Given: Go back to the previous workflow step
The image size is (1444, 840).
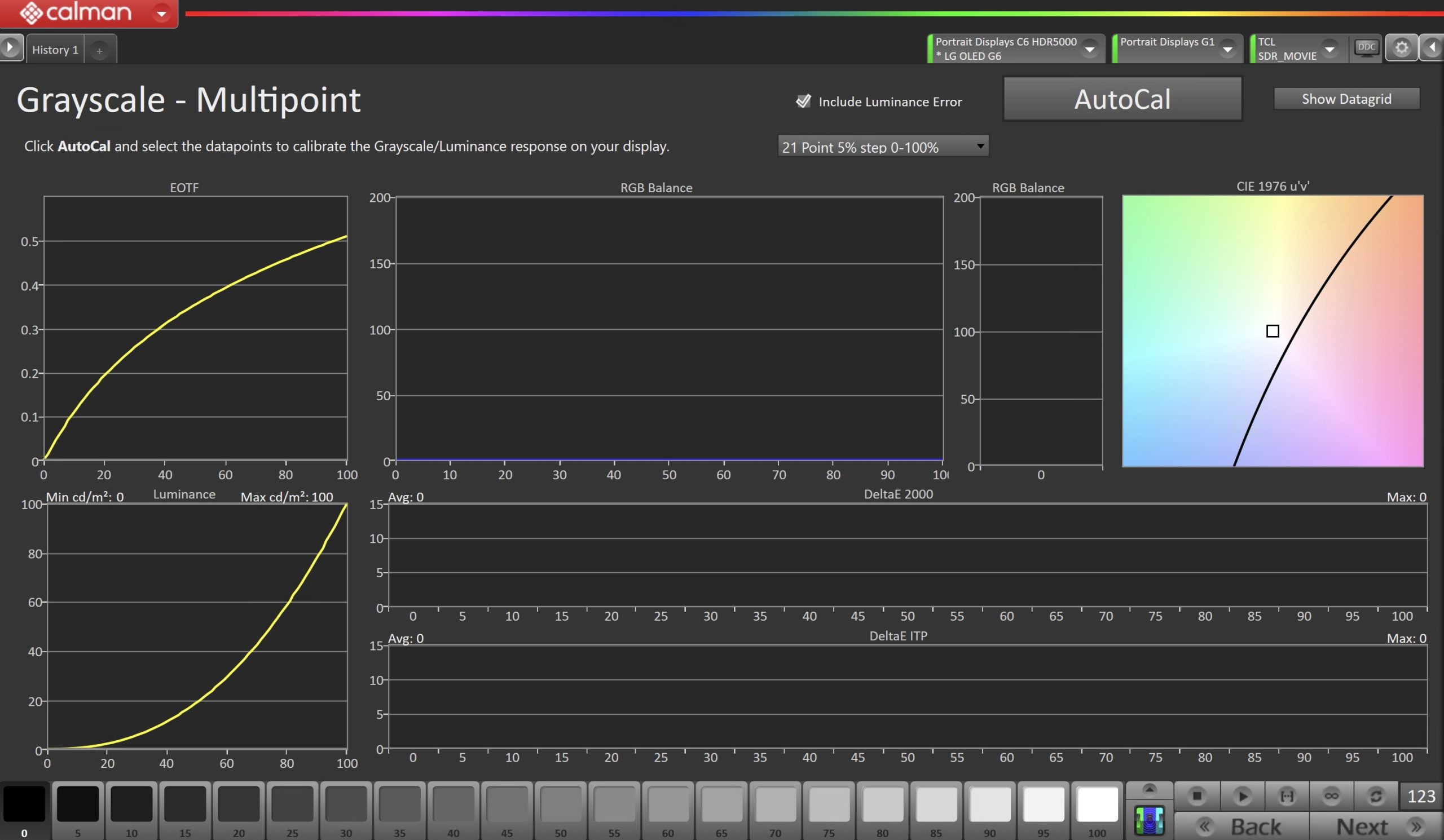Looking at the screenshot, I should (x=1241, y=826).
